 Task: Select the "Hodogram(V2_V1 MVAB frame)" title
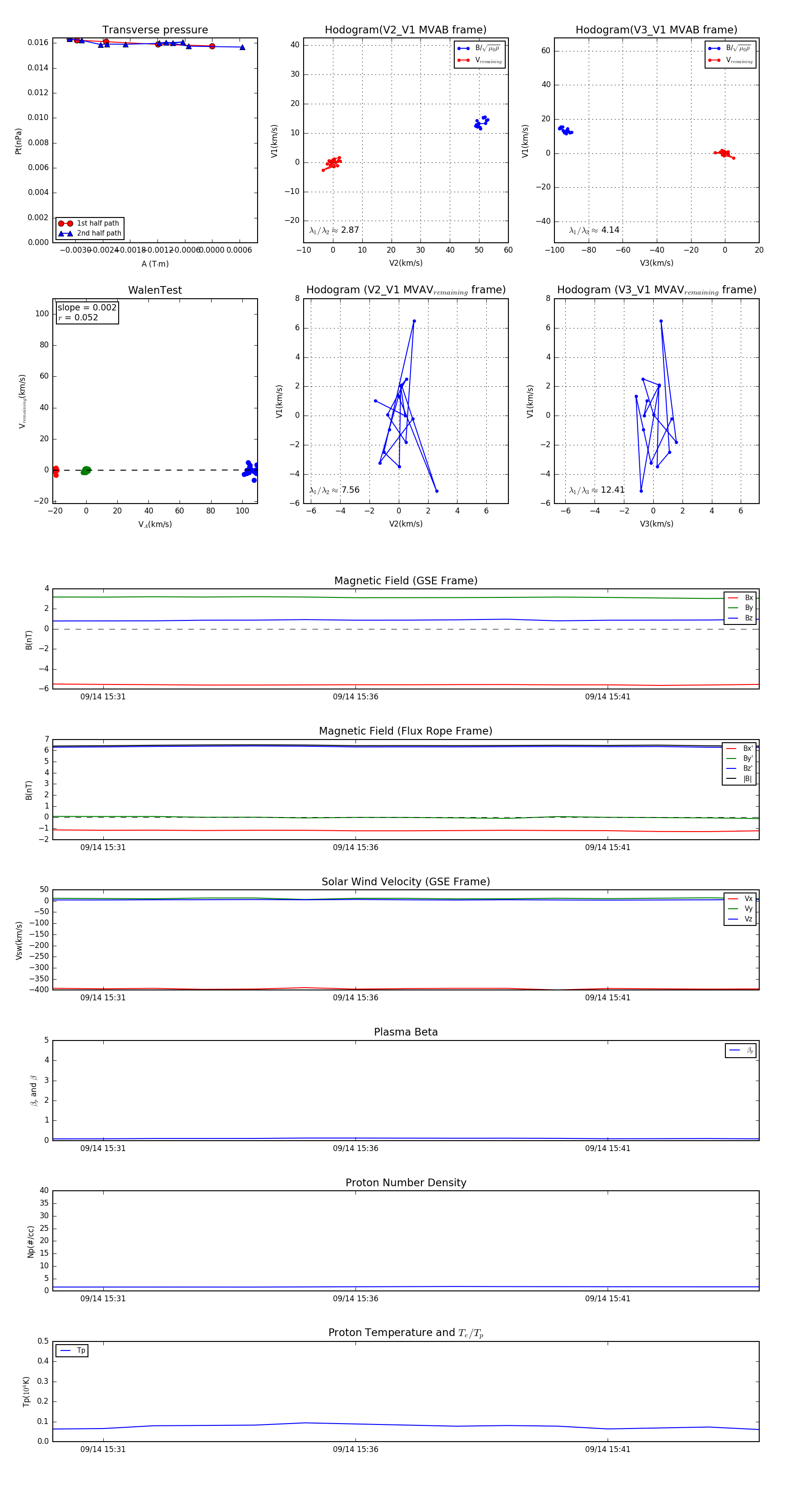[x=406, y=30]
